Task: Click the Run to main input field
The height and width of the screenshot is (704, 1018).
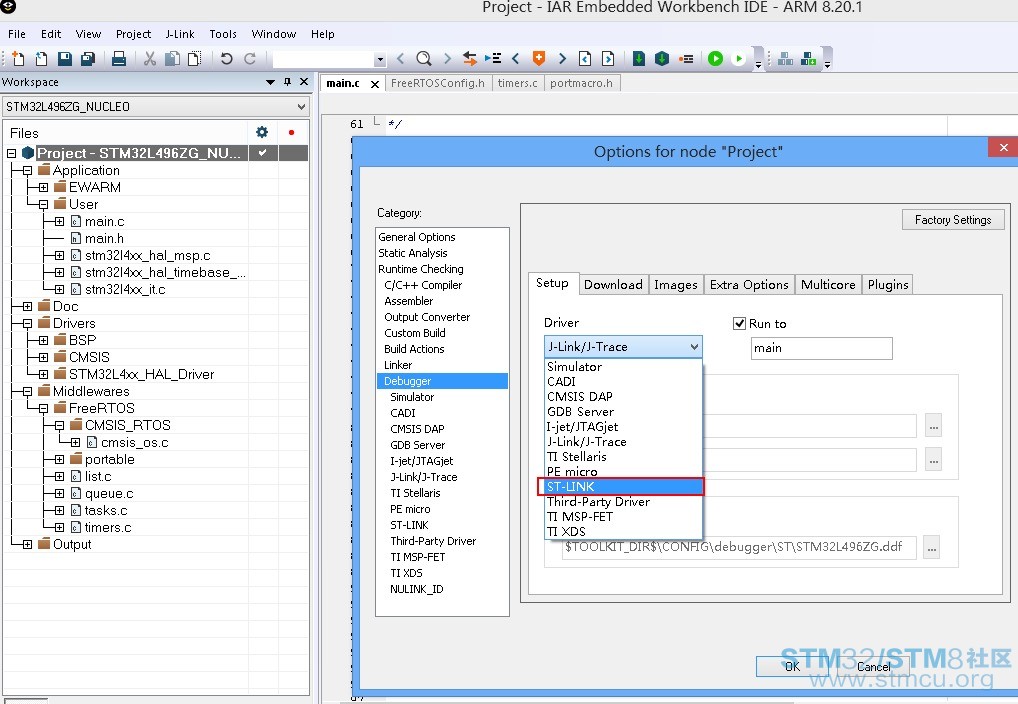Action: pyautogui.click(x=821, y=348)
